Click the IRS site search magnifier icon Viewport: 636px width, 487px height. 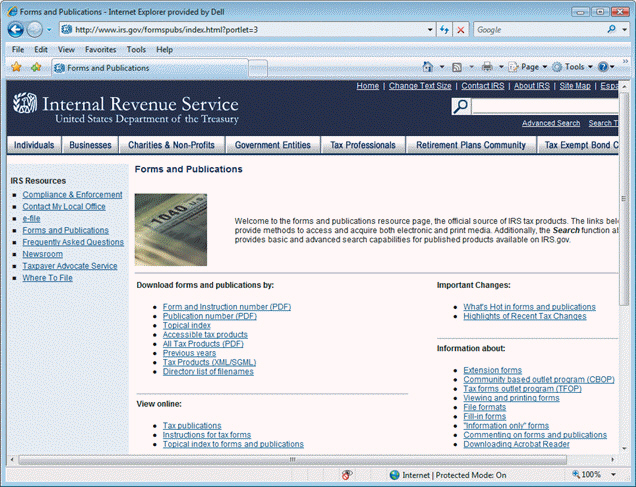coord(461,107)
